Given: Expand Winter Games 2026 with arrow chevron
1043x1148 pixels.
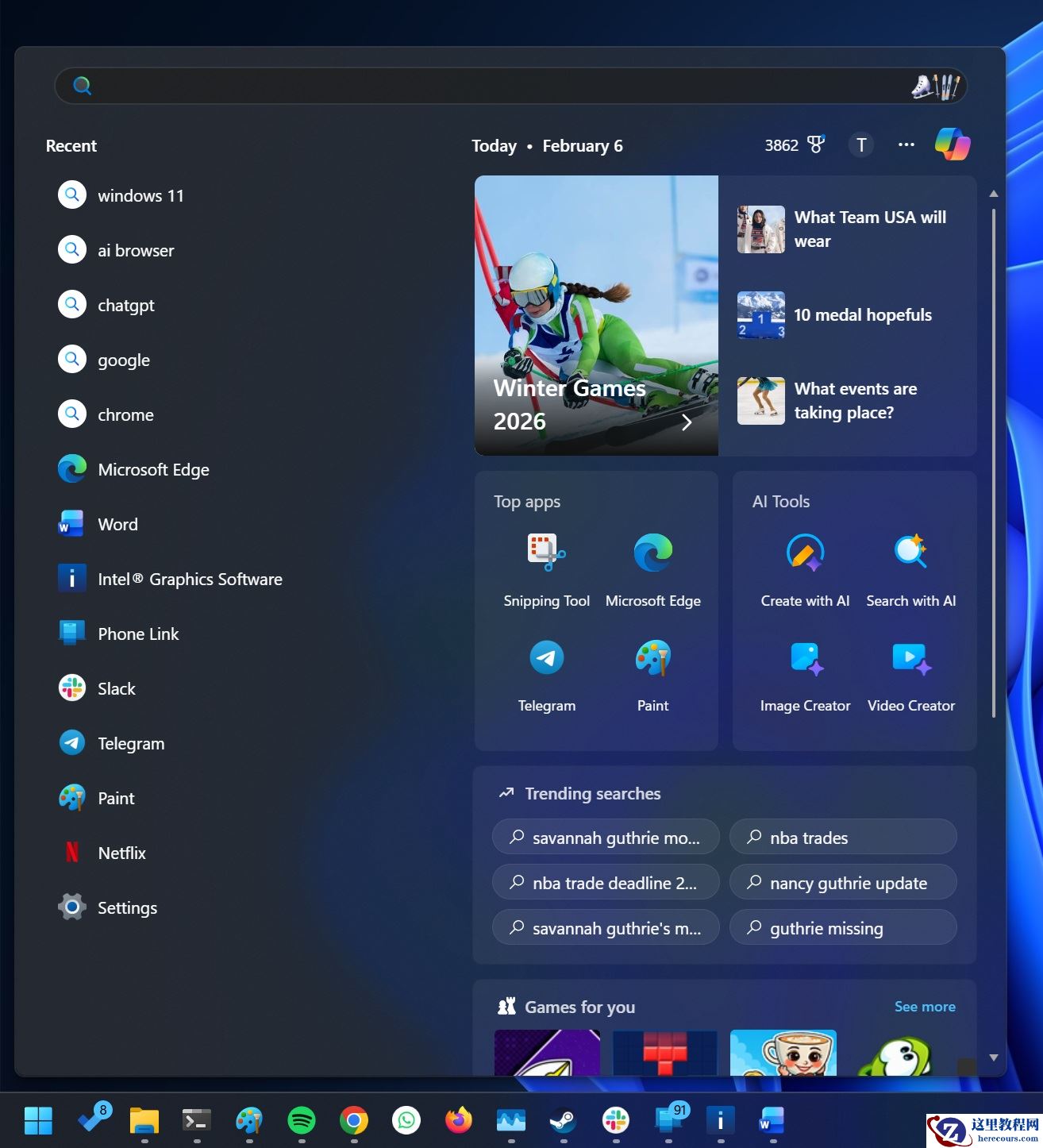Looking at the screenshot, I should click(x=687, y=422).
